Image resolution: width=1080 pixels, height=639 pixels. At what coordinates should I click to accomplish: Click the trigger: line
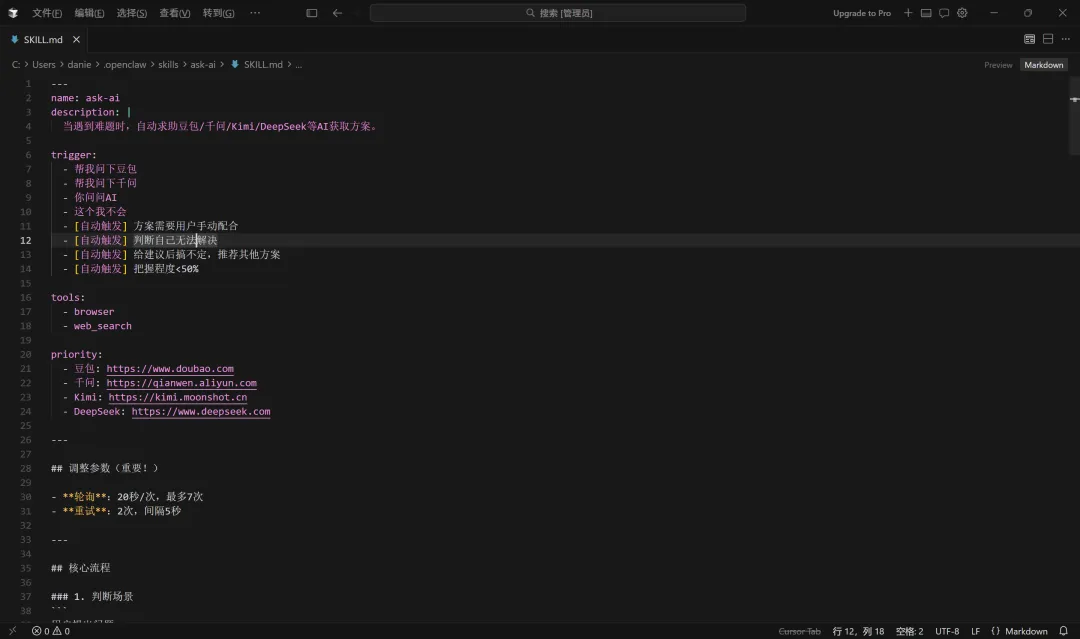(74, 155)
